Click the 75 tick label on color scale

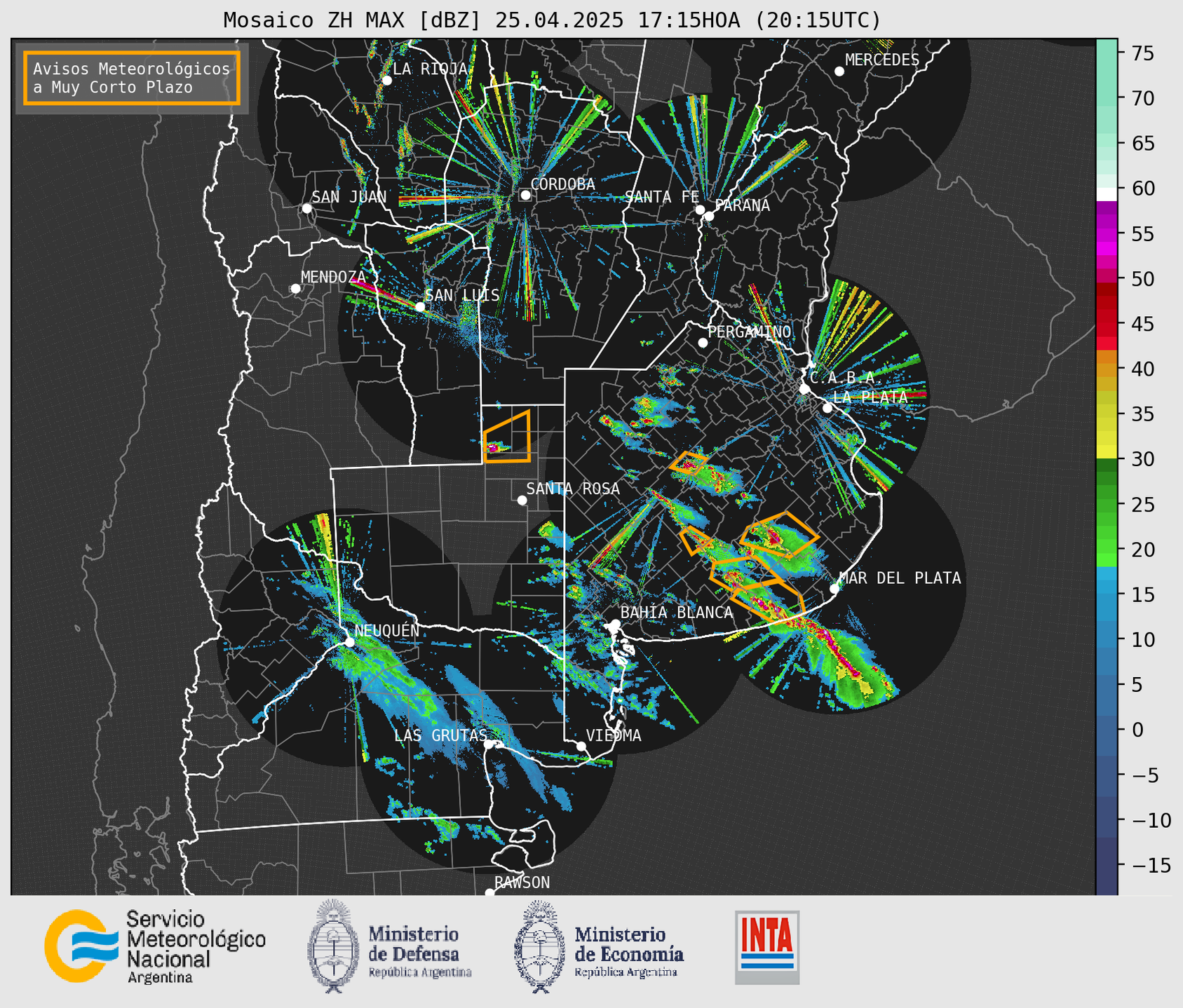1142,53
